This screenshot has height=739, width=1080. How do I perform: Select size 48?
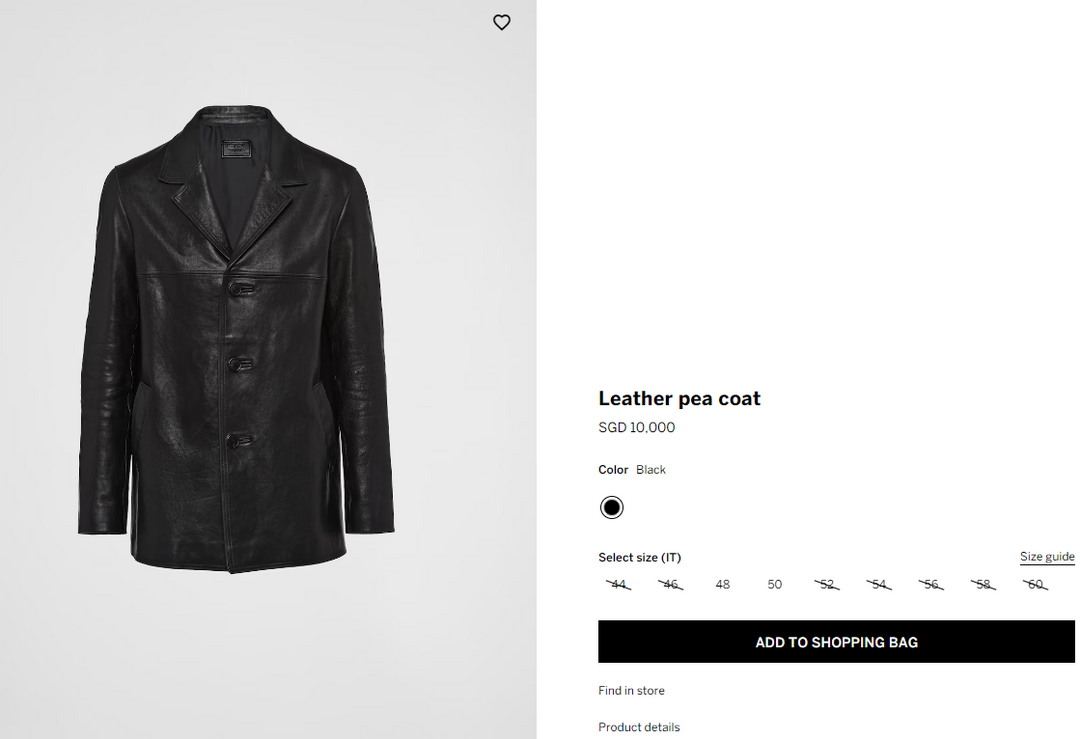pos(723,585)
